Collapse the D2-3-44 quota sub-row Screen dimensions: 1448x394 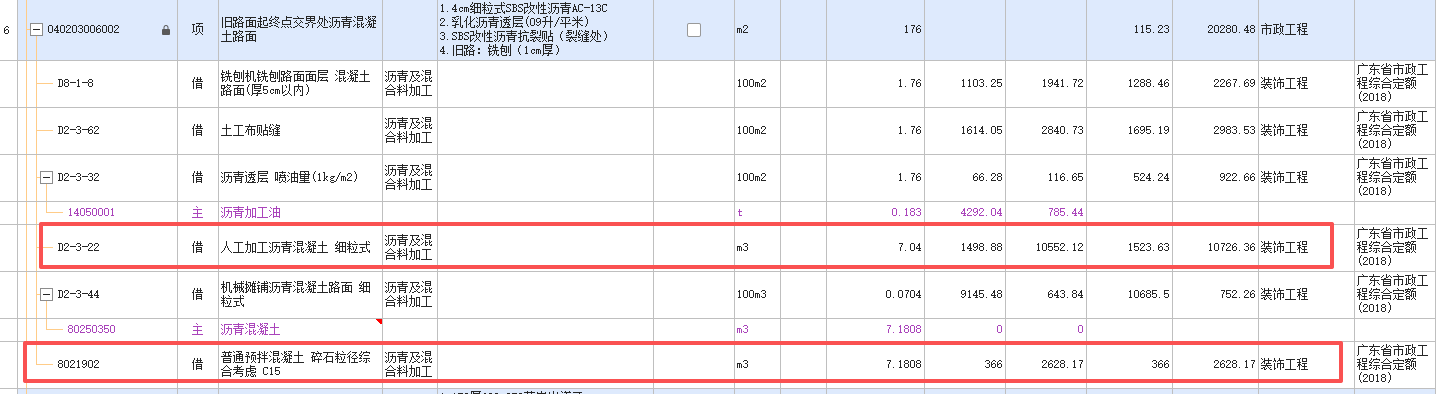coord(45,294)
